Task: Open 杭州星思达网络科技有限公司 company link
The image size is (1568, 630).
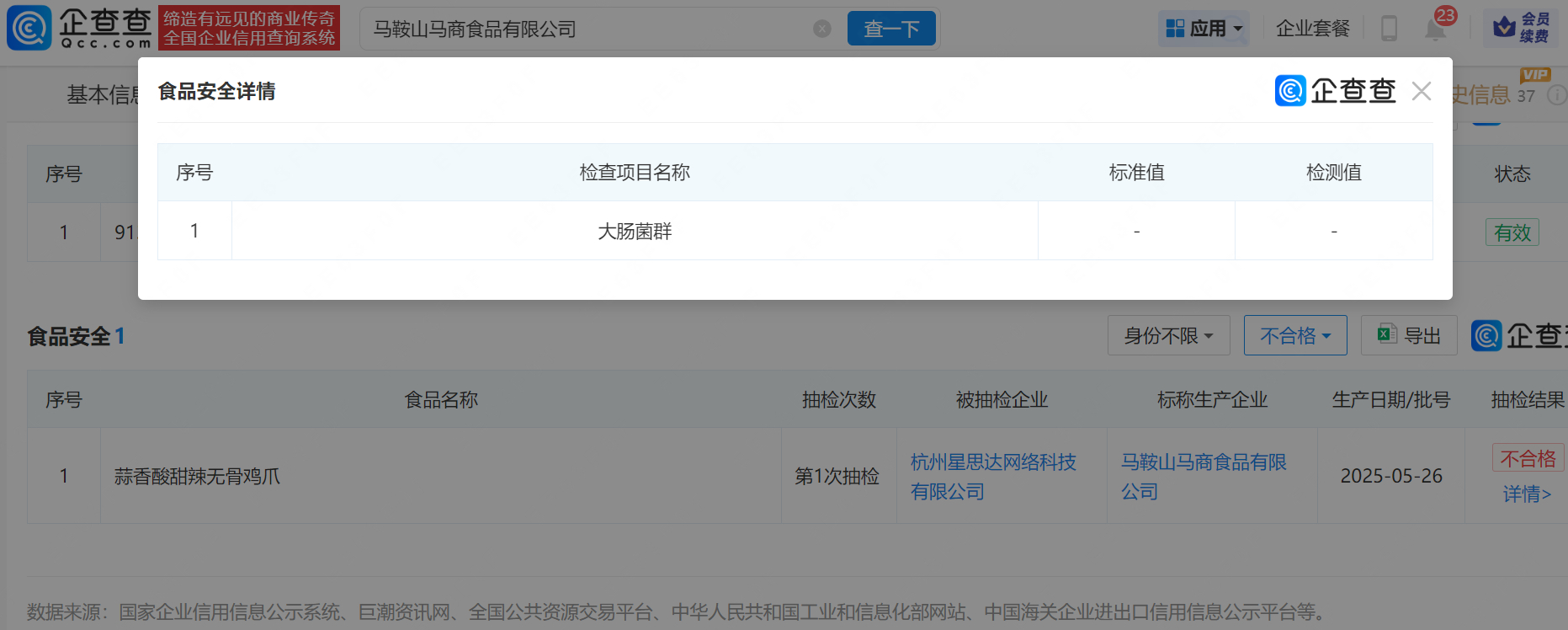Action: coord(993,477)
